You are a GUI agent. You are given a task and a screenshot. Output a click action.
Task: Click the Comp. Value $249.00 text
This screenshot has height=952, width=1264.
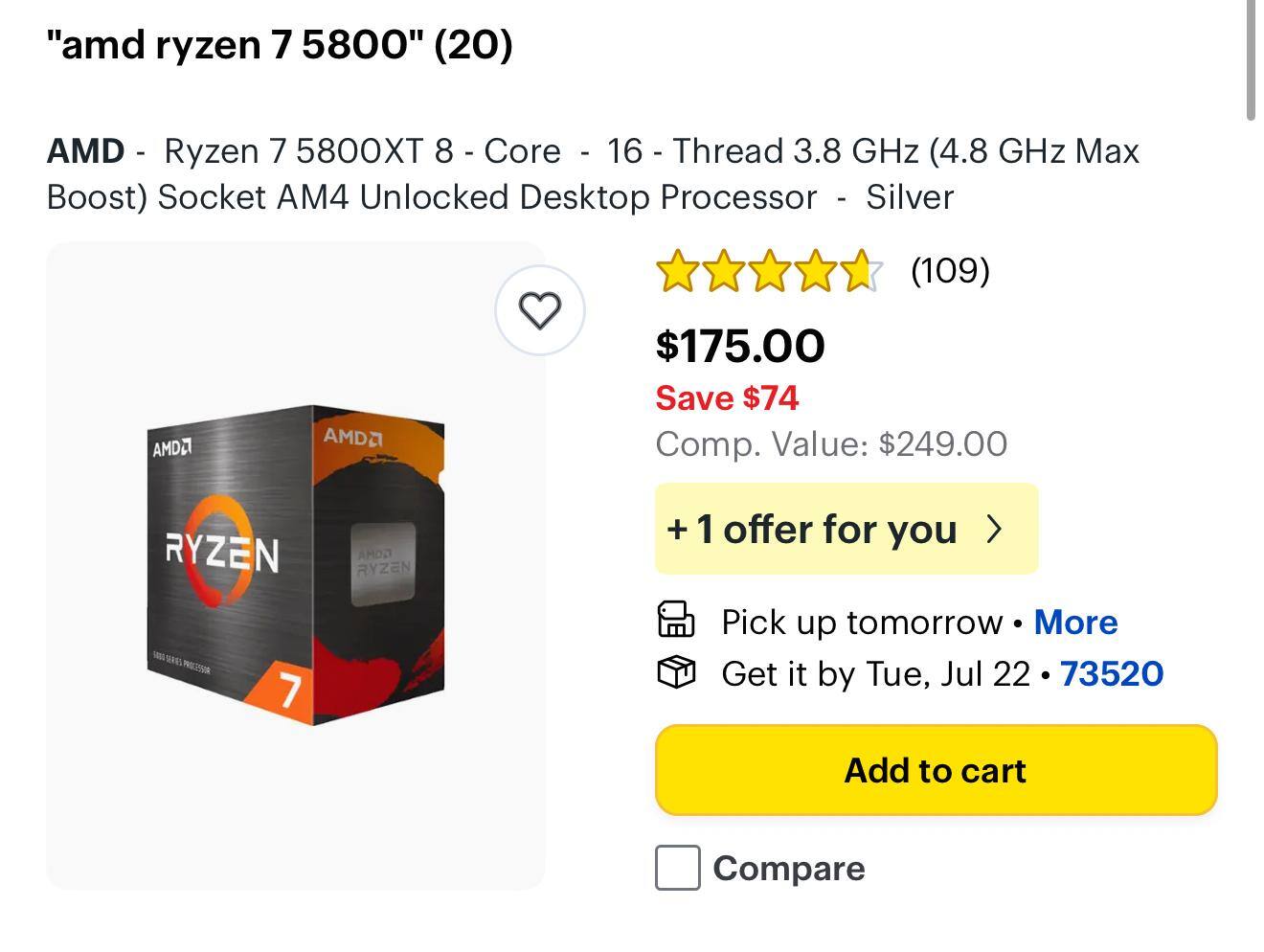tap(830, 444)
